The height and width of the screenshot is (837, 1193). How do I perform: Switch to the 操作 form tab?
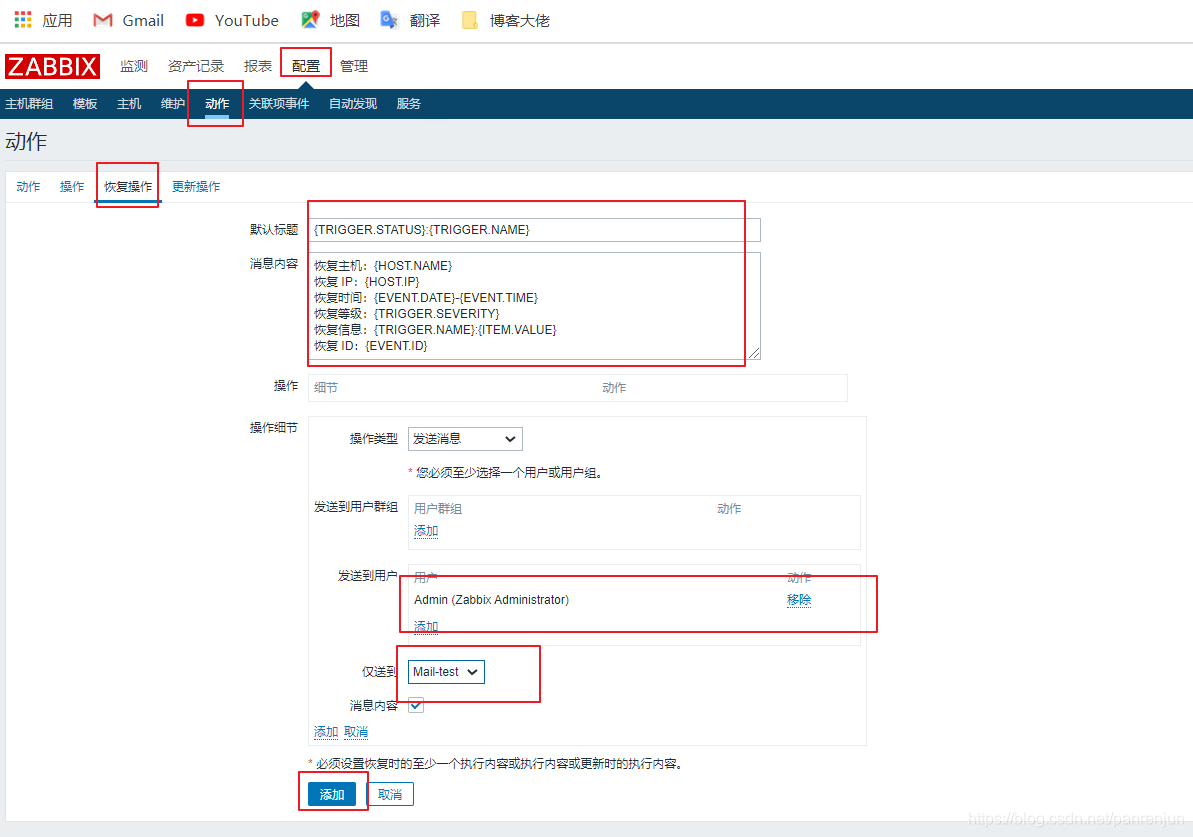(72, 186)
